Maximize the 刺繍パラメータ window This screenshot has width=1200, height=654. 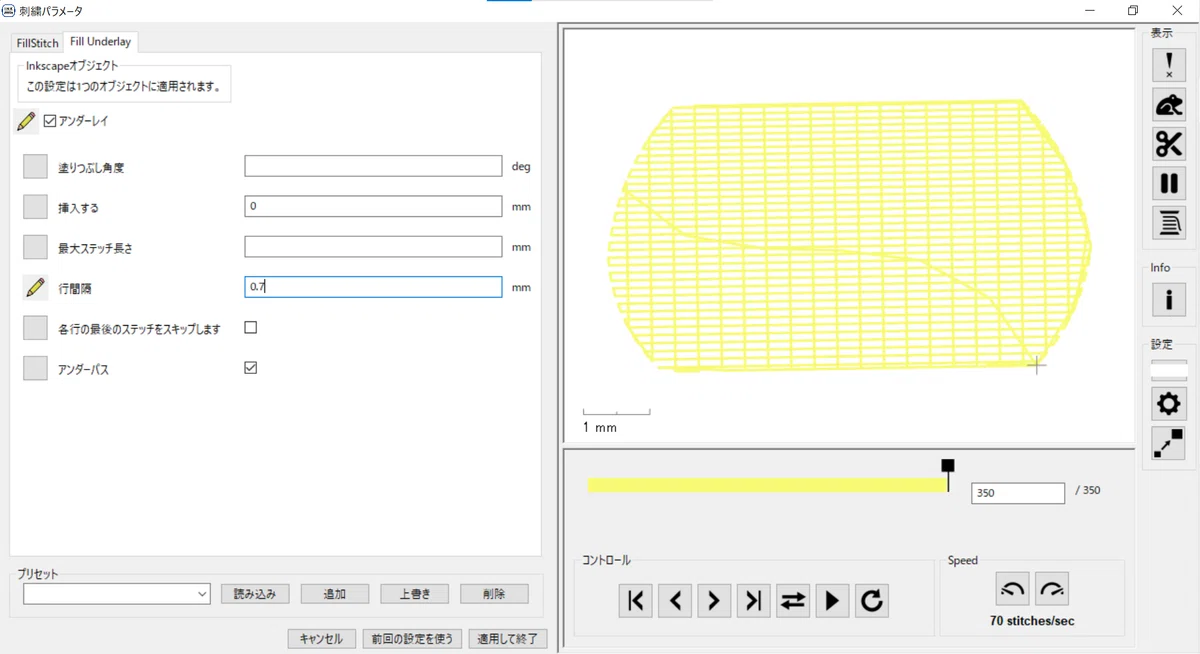[x=1133, y=10]
